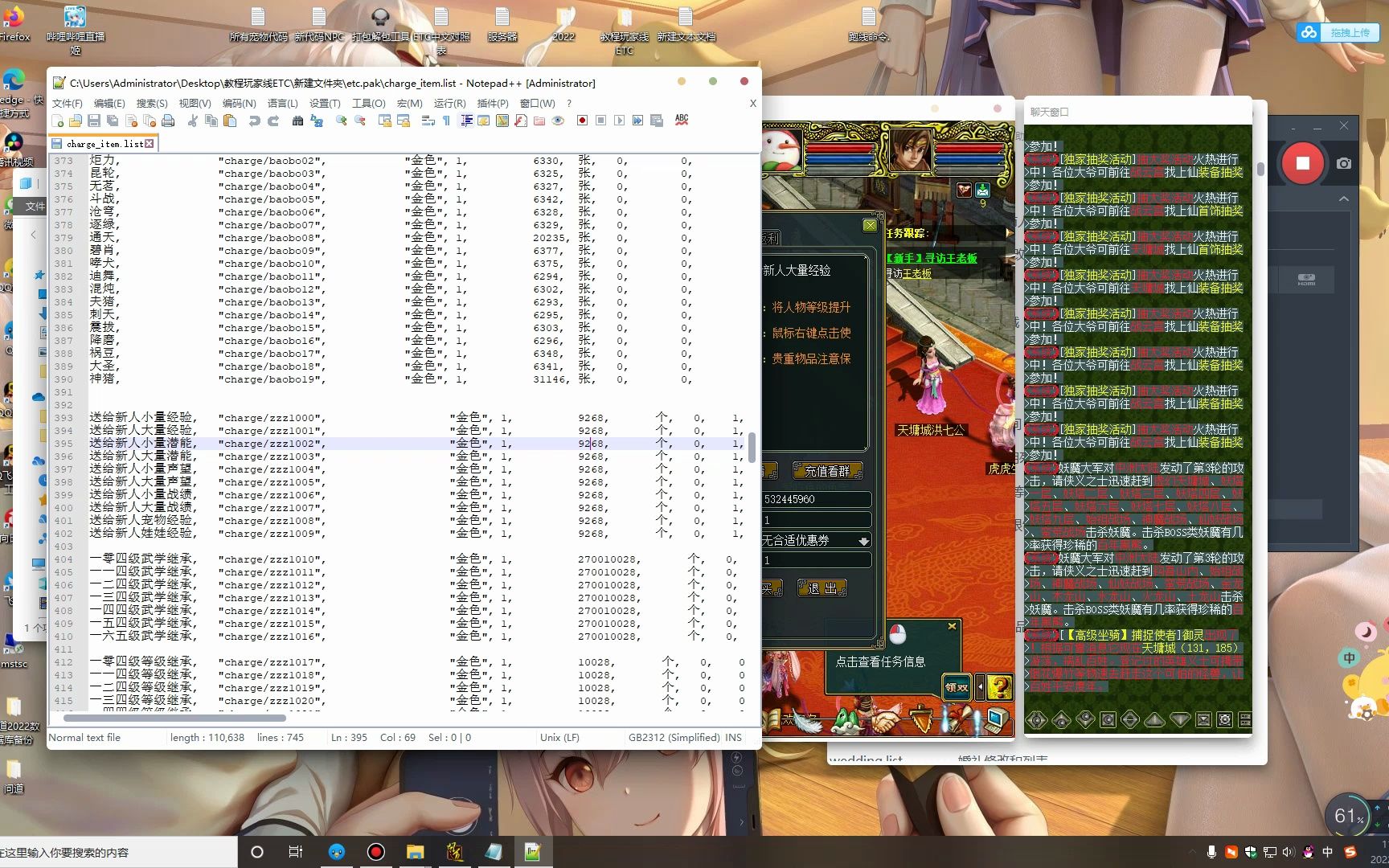Viewport: 1389px width, 868px height.
Task: Open Find with the binoculars icon
Action: click(x=298, y=121)
